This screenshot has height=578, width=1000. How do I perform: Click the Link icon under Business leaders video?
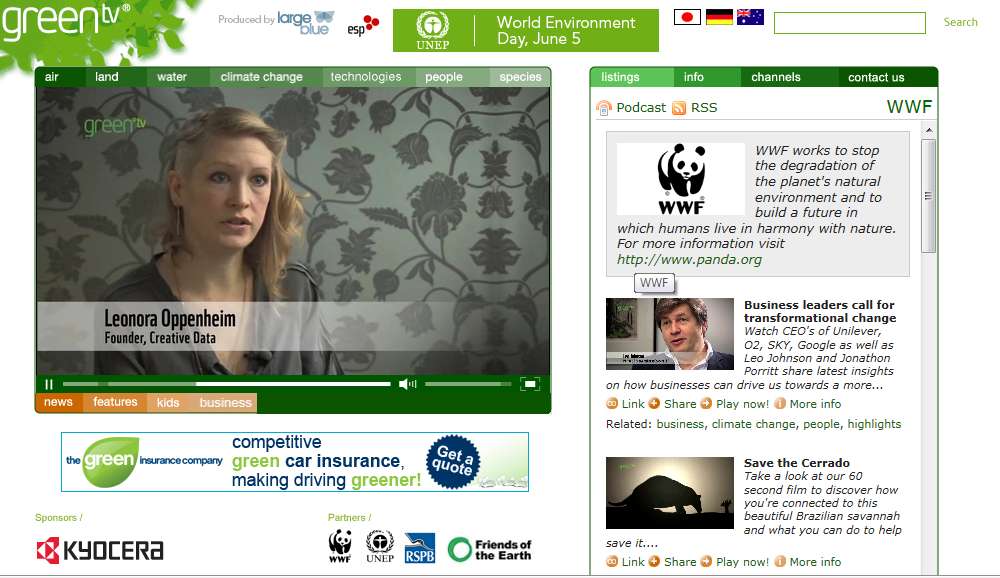tap(612, 404)
